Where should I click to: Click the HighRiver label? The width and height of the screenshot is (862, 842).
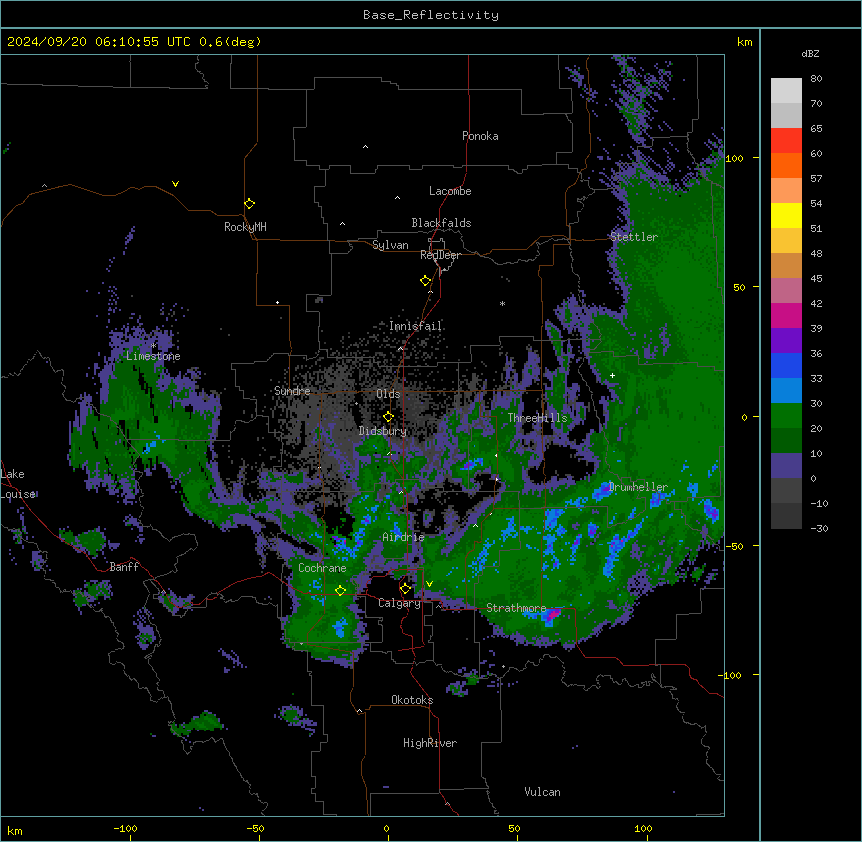[x=430, y=743]
